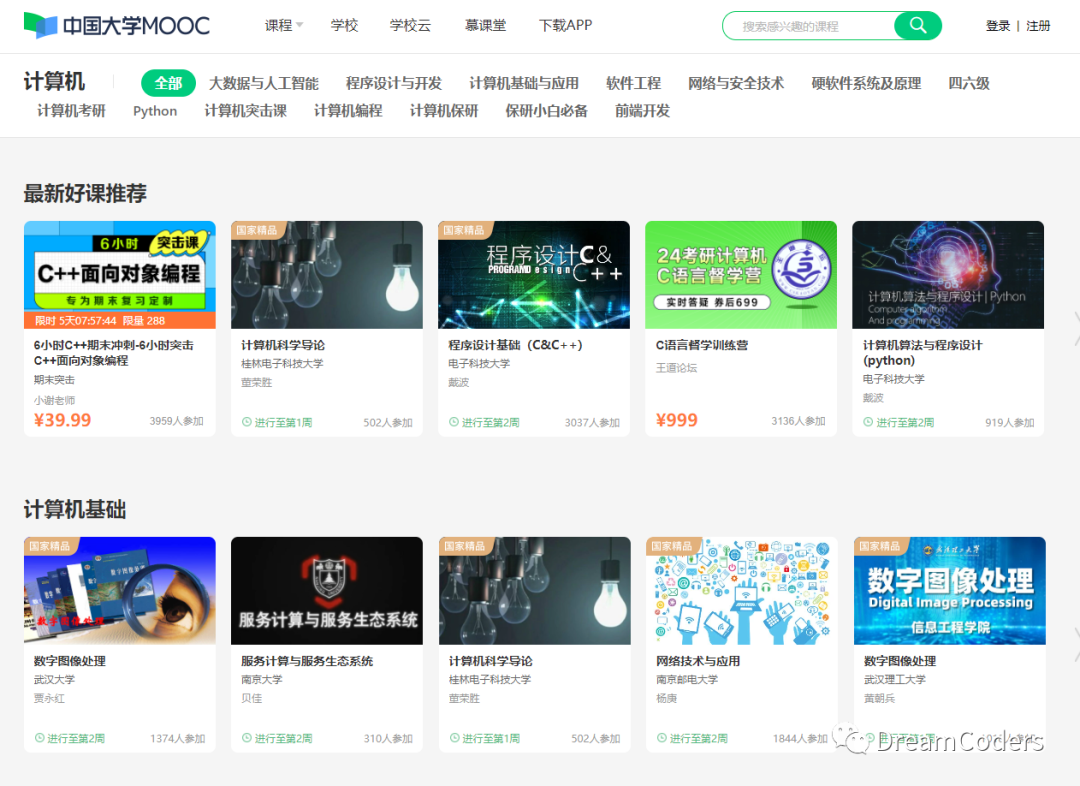
Task: Open the 程序设计C&C++ course thumbnail
Action: point(534,275)
